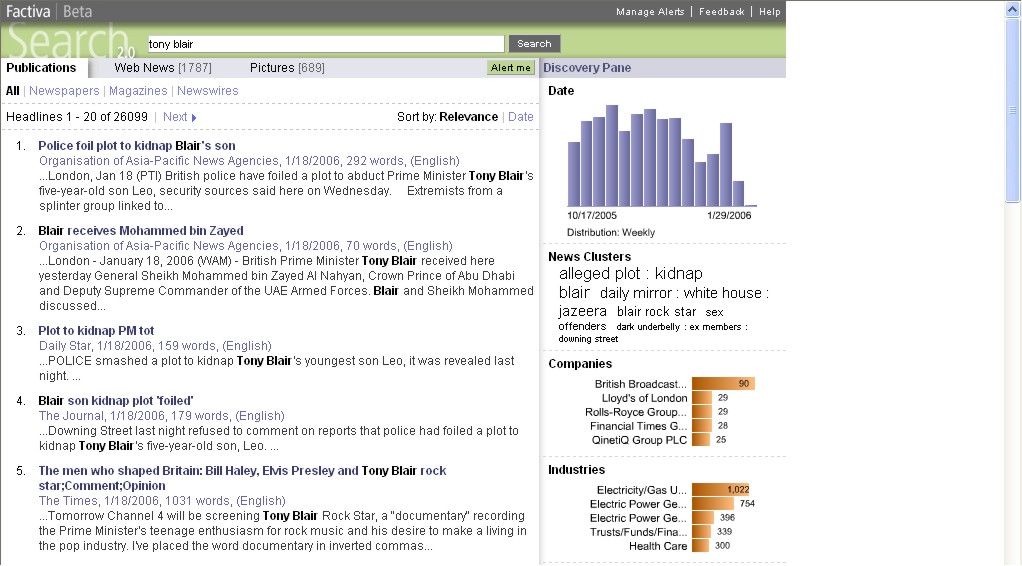1022x566 pixels.
Task: Open Manage Alerts
Action: (650, 12)
